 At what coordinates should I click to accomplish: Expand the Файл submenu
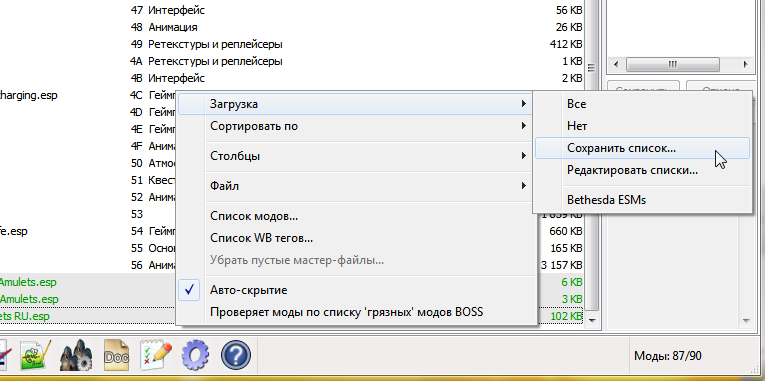tap(356, 186)
